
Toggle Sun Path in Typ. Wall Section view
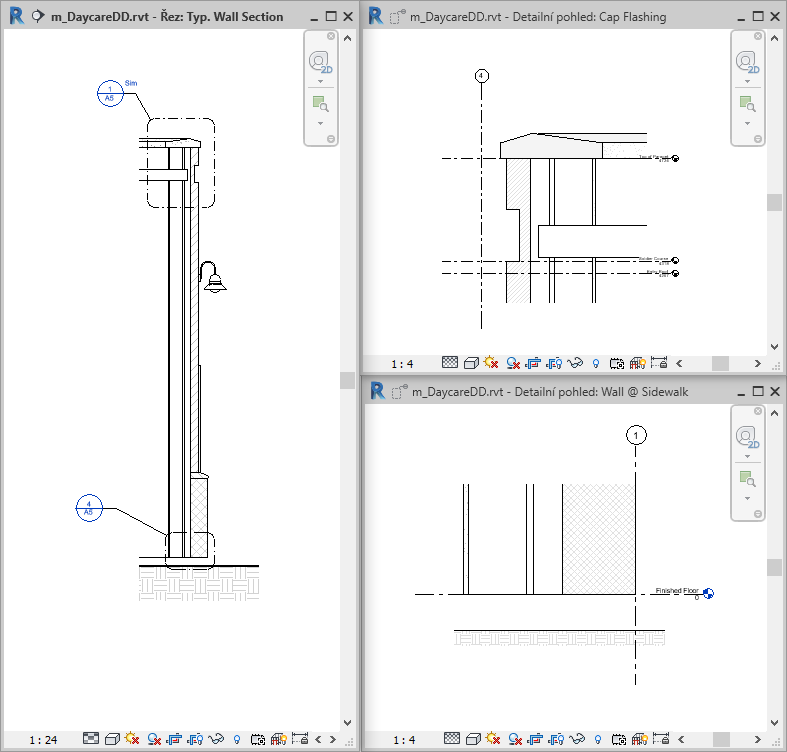(132, 738)
